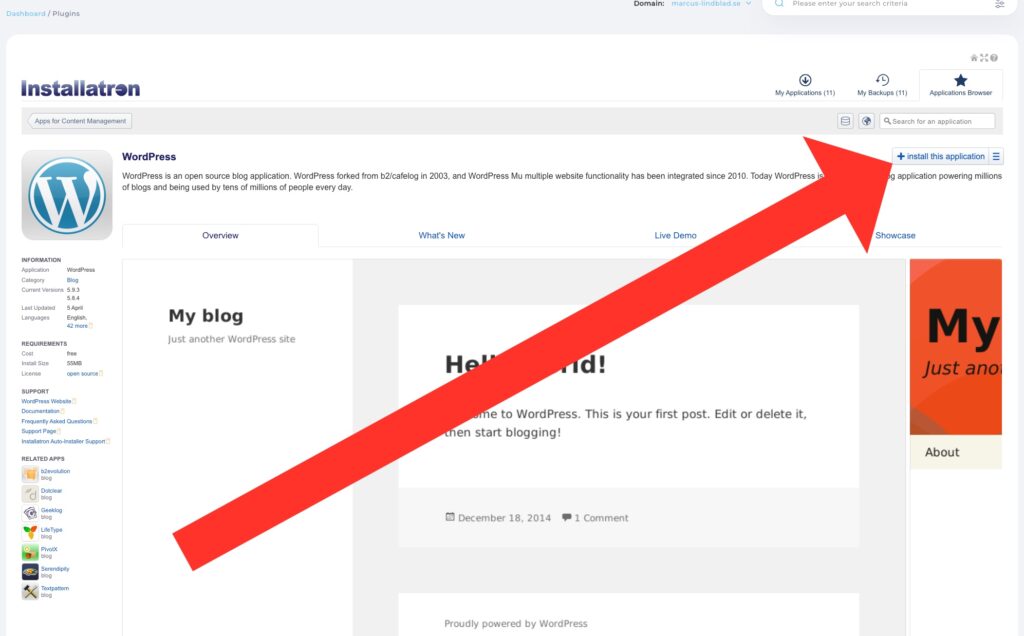Click the My blog preview screenshot

tap(513, 447)
